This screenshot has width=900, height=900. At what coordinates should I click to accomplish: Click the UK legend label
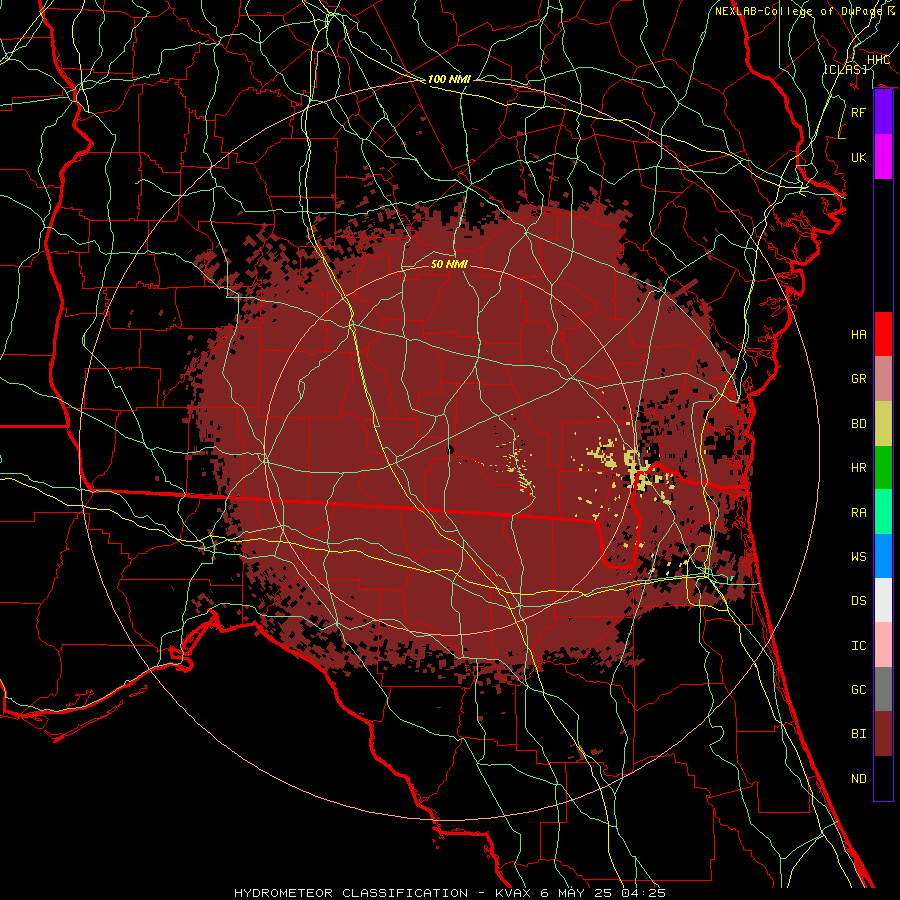(x=859, y=157)
